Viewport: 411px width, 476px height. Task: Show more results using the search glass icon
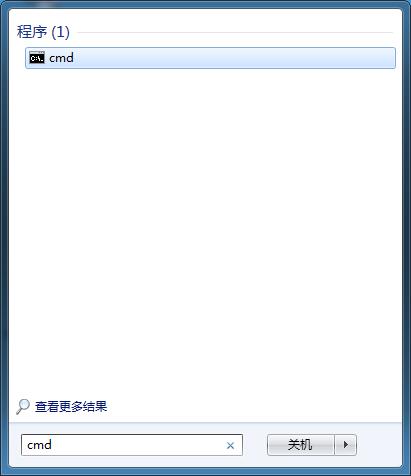pyautogui.click(x=23, y=406)
